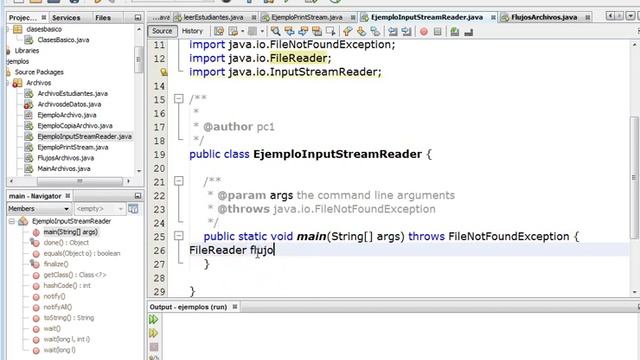Toggle Rectangular Selection toolbar icon
This screenshot has width=640, height=360.
[x=331, y=31]
